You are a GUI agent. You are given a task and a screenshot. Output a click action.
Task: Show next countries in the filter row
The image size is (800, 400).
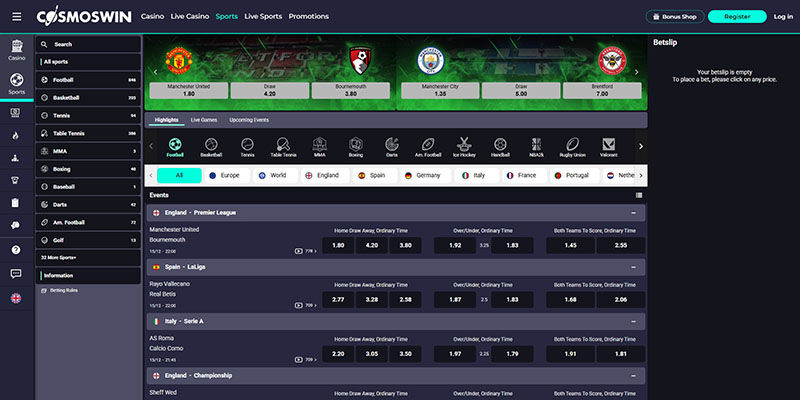point(641,176)
